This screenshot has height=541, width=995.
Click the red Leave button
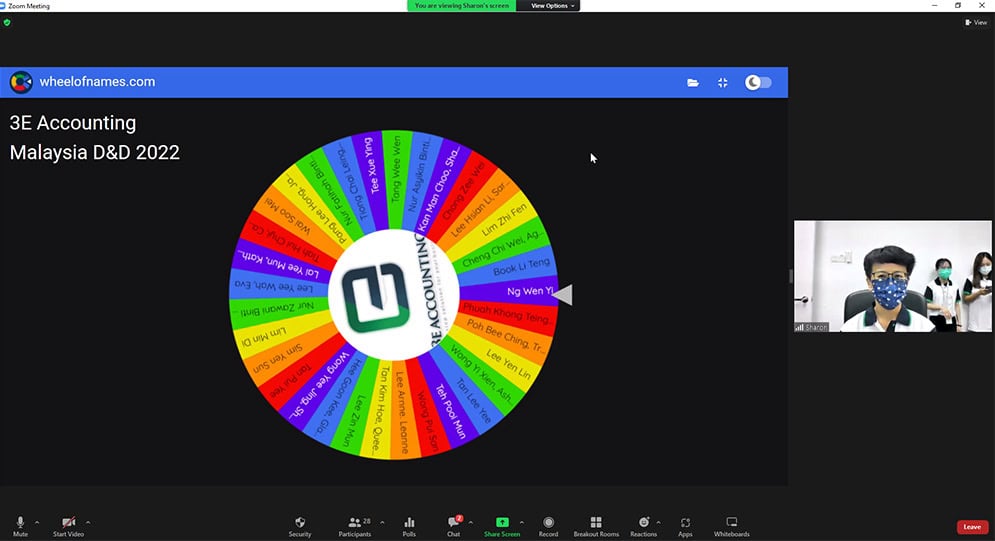click(x=972, y=526)
